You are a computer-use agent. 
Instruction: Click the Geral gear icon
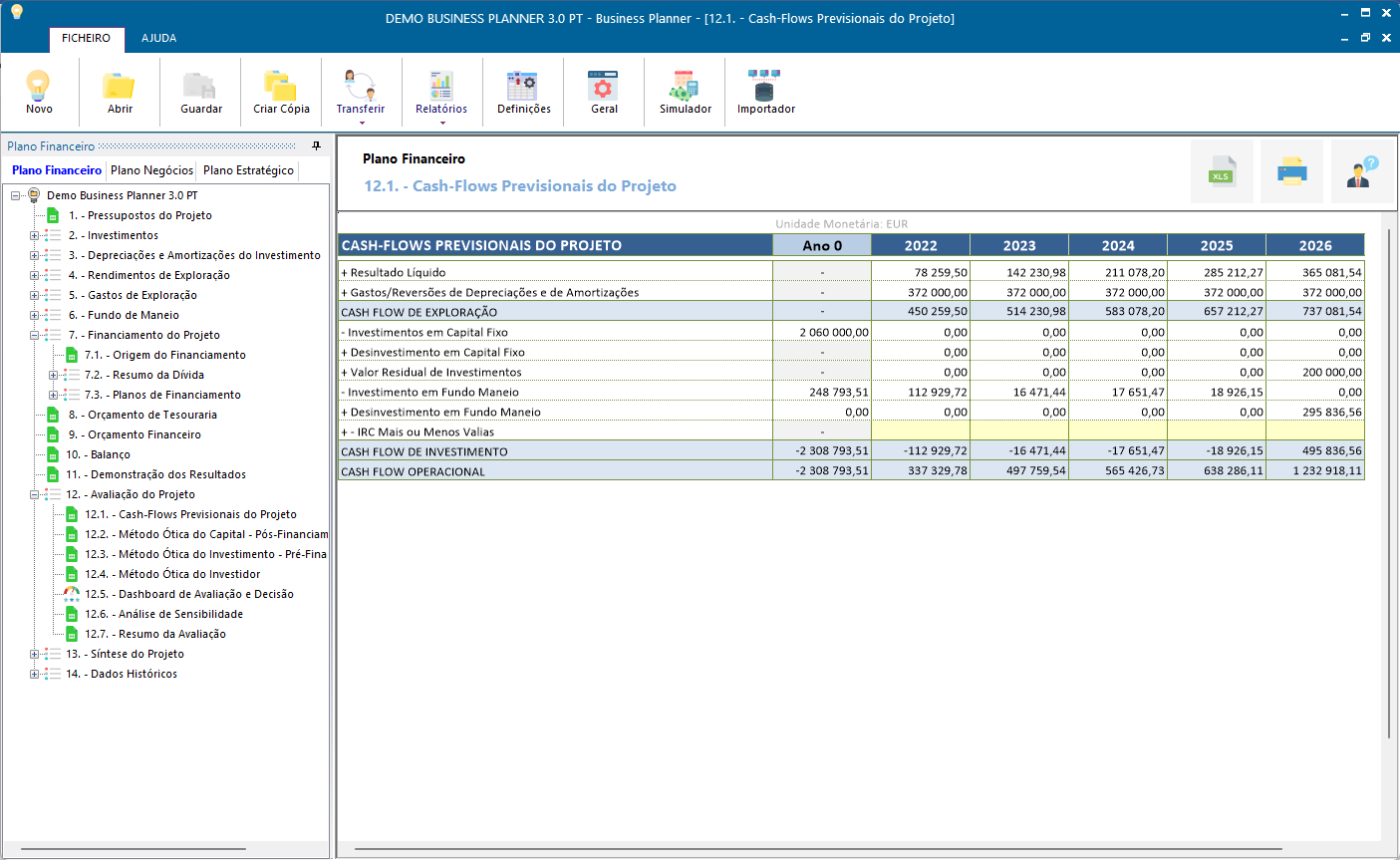(x=604, y=86)
